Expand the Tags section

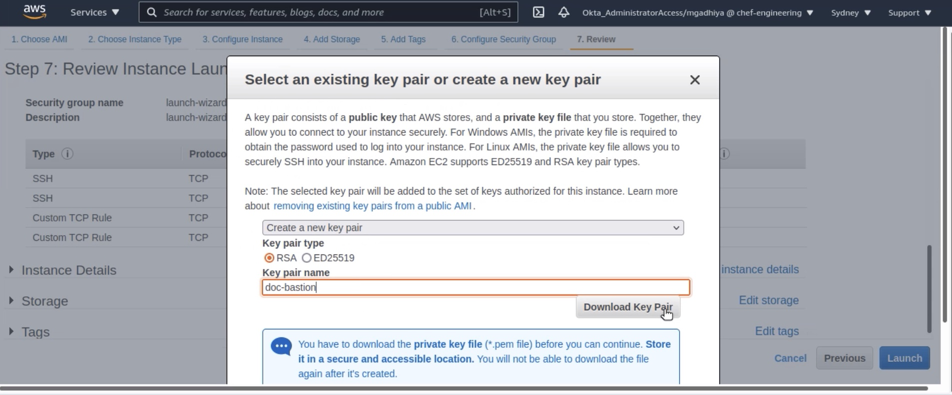tap(30, 332)
